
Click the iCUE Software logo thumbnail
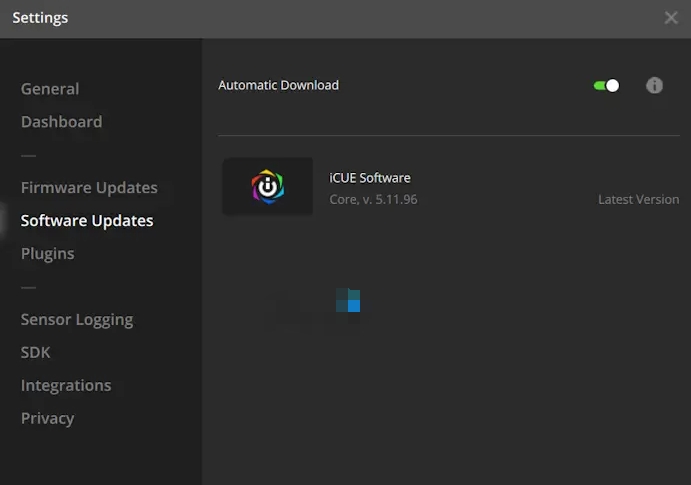pos(268,186)
